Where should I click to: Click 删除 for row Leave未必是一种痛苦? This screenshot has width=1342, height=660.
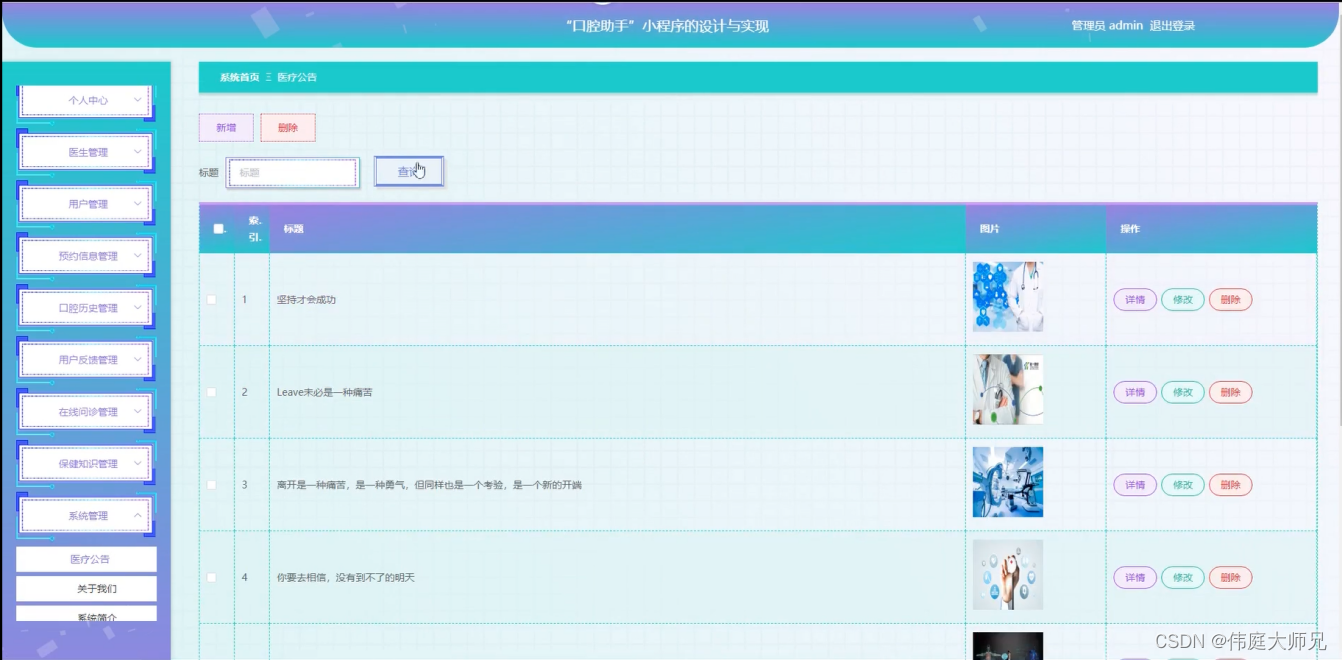[1231, 392]
